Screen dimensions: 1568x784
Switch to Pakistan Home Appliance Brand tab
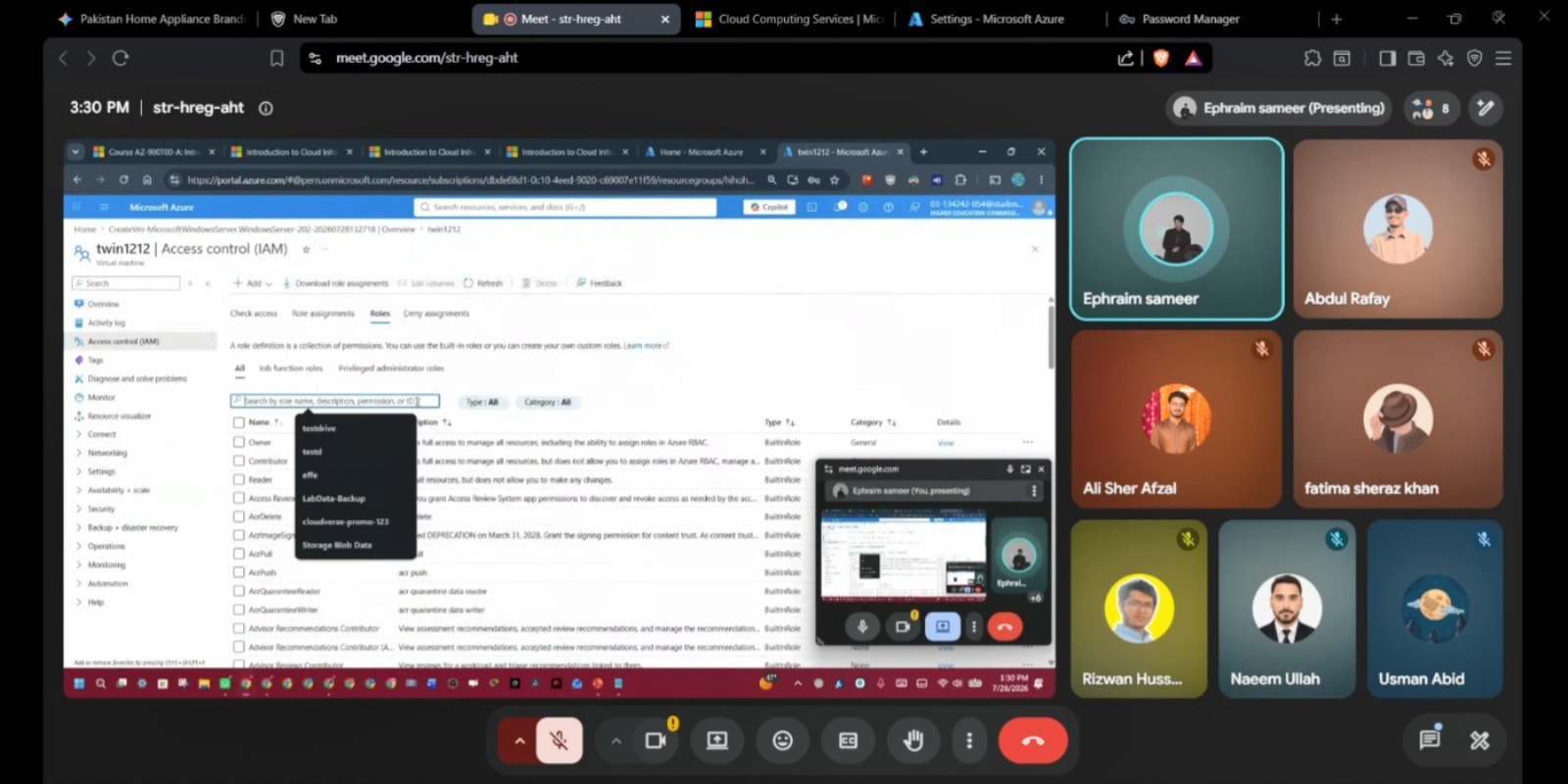151,19
